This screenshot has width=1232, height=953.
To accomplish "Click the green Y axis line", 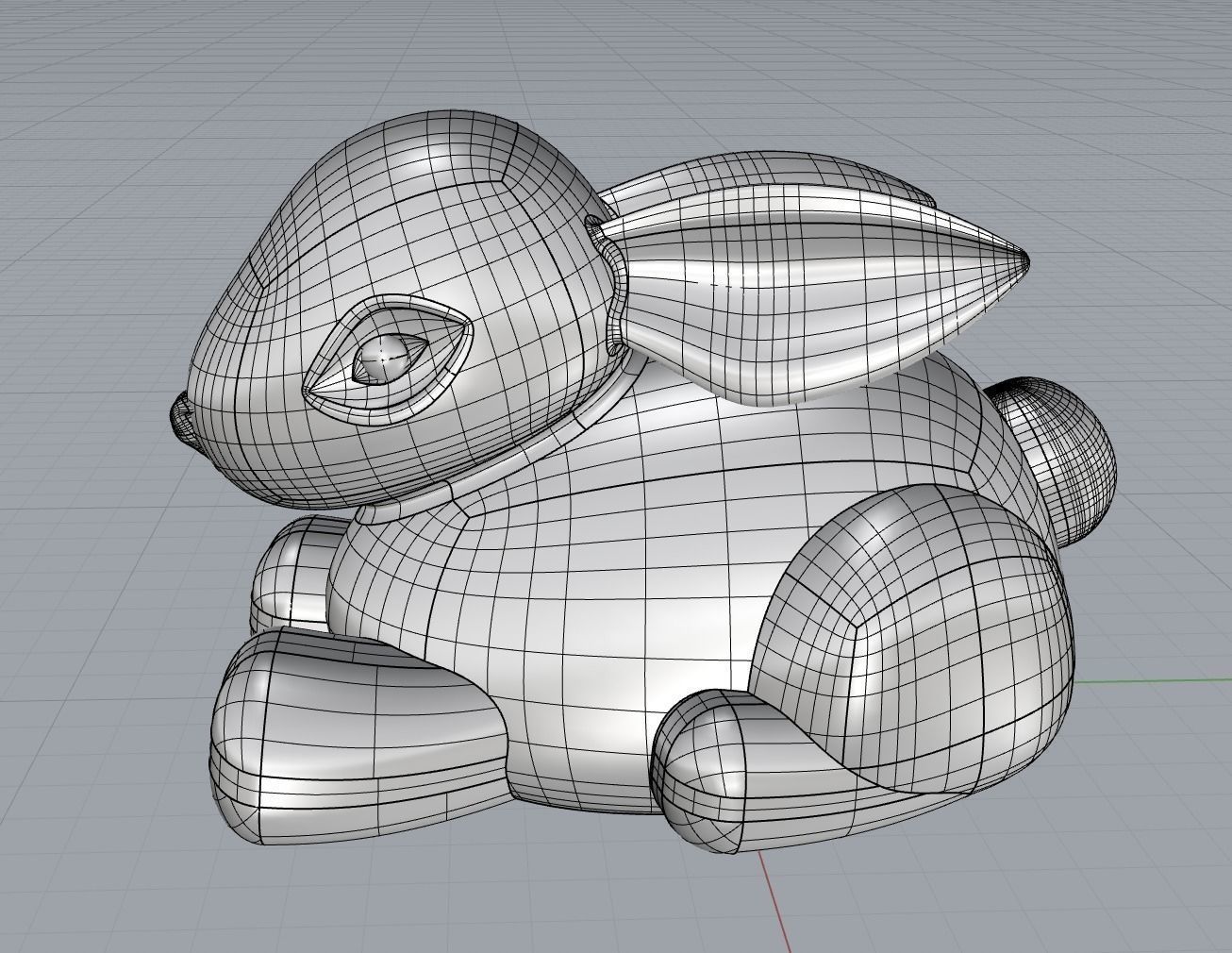I will (x=1153, y=679).
